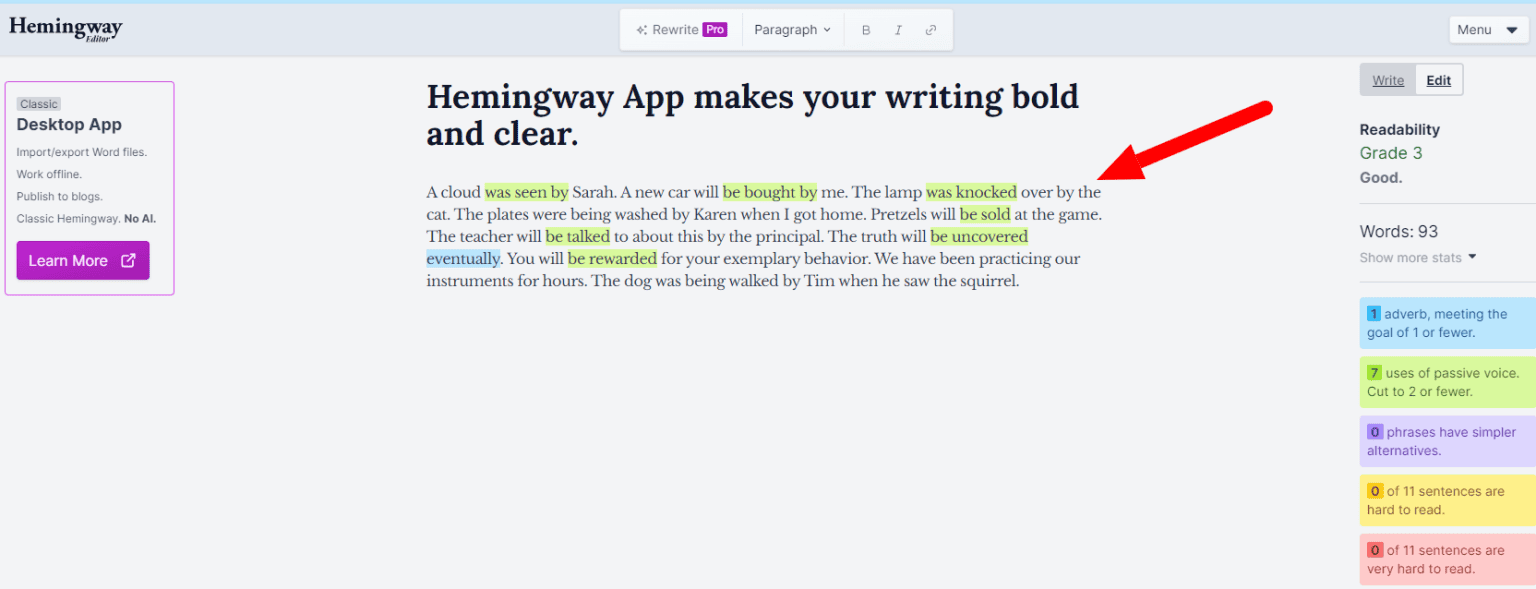Click the Rewrite sparkle icon
Screen dimensions: 1536x589
coord(640,29)
